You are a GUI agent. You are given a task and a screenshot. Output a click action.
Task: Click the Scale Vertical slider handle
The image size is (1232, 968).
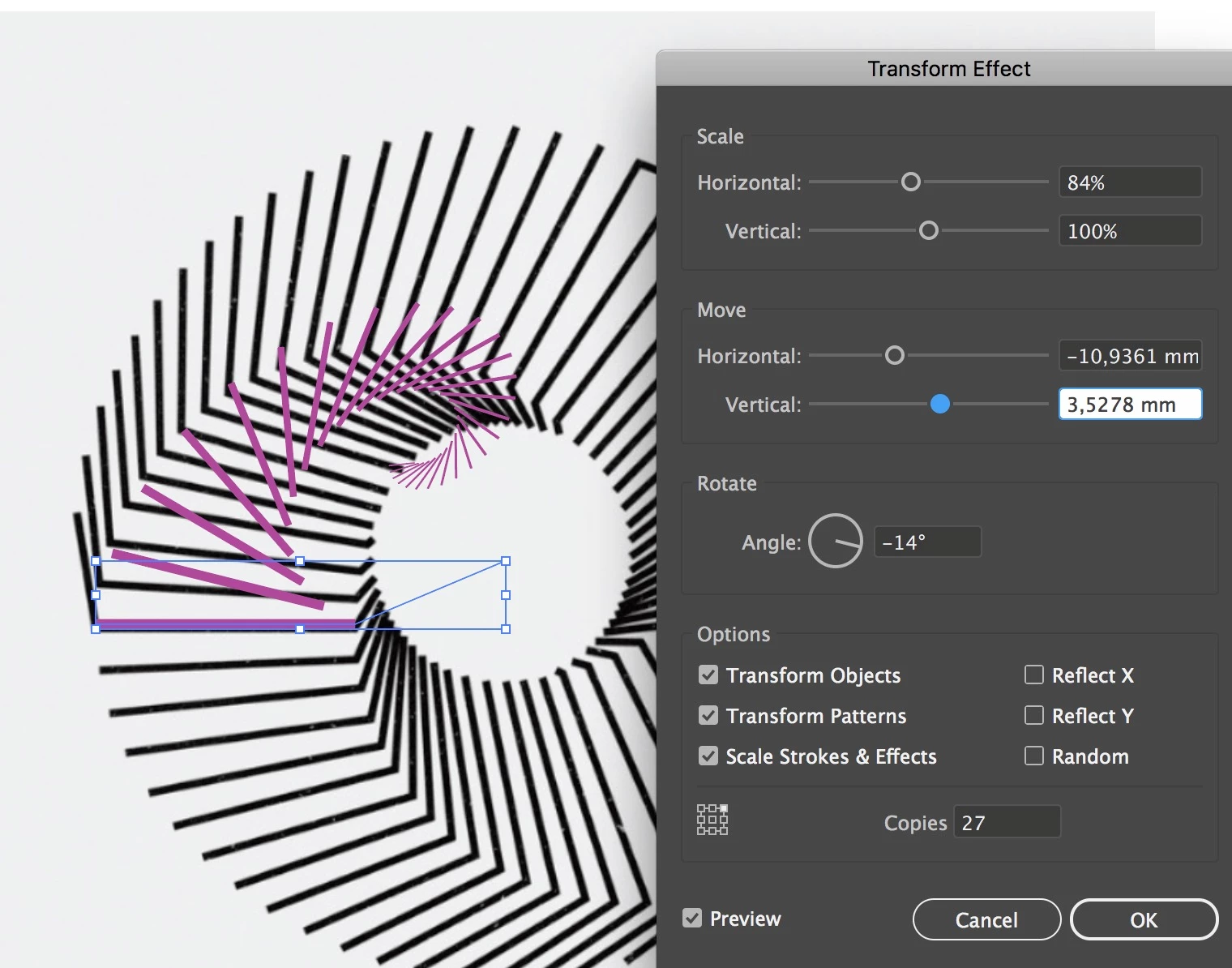[929, 230]
